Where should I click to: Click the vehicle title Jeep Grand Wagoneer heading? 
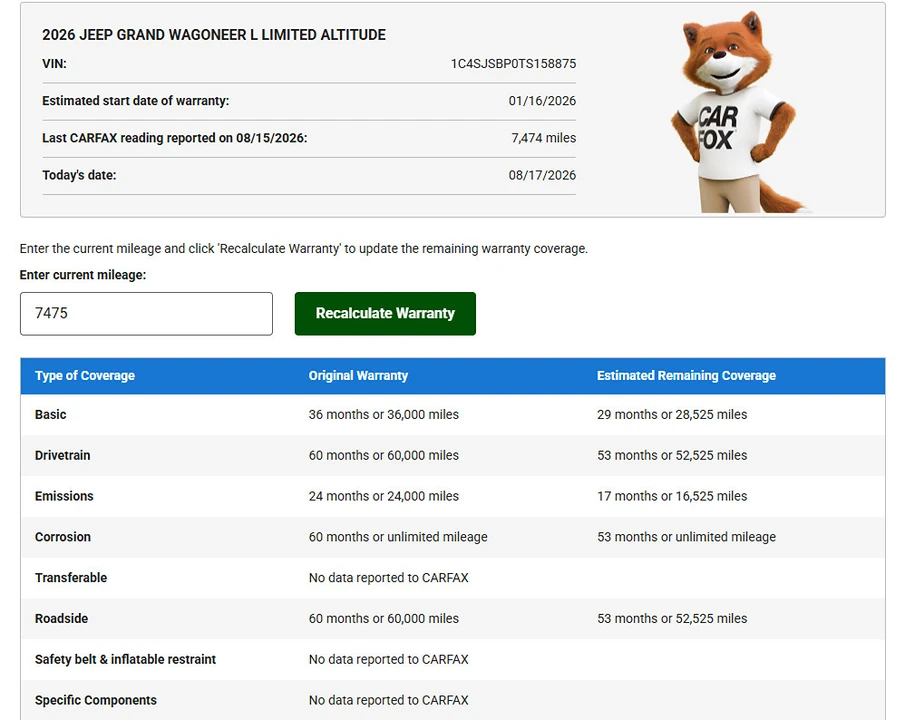coord(214,35)
